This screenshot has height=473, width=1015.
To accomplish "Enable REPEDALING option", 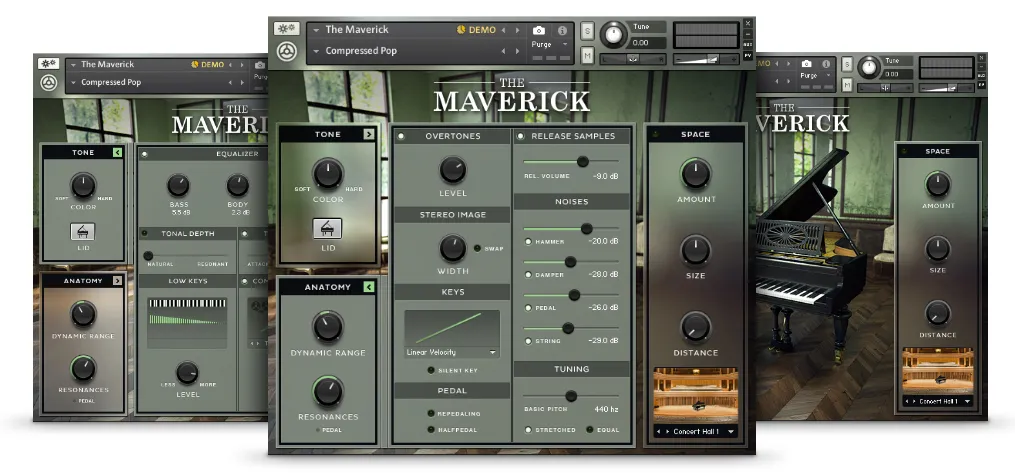I will (430, 413).
